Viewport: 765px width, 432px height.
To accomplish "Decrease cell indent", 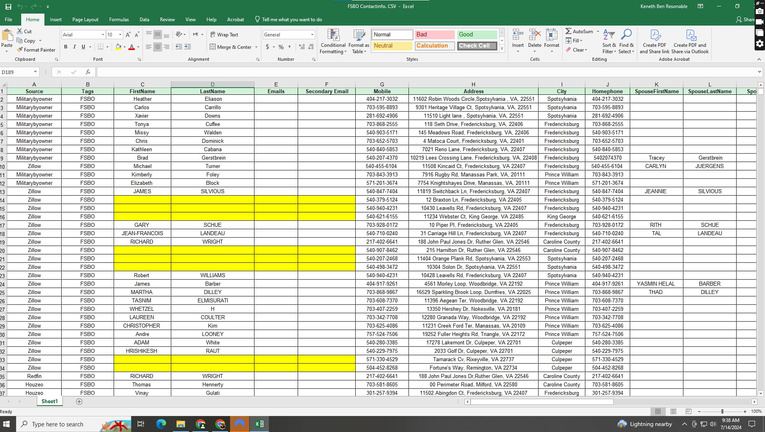I will tap(179, 47).
